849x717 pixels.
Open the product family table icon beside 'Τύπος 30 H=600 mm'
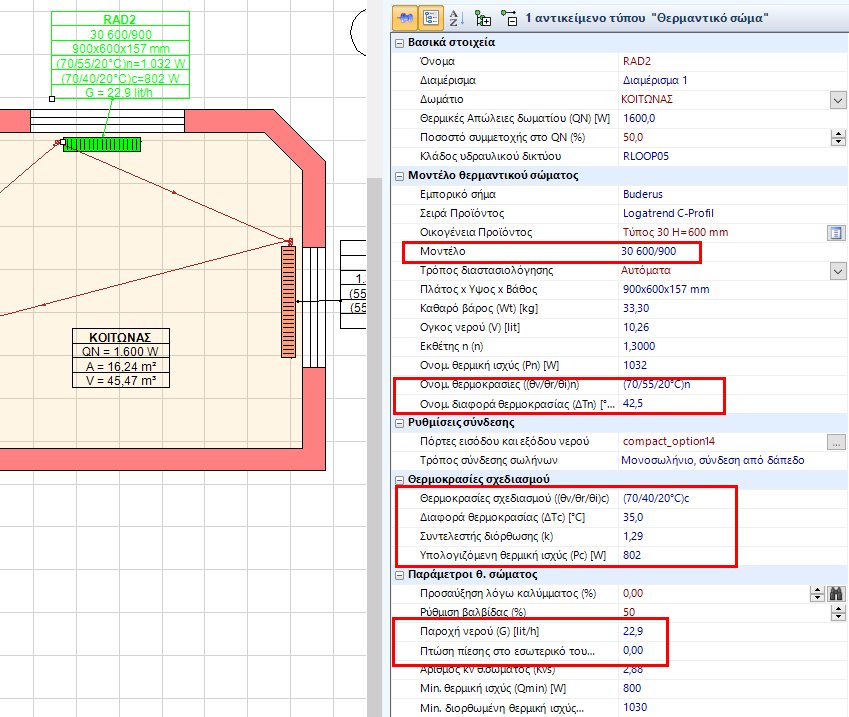pos(838,233)
